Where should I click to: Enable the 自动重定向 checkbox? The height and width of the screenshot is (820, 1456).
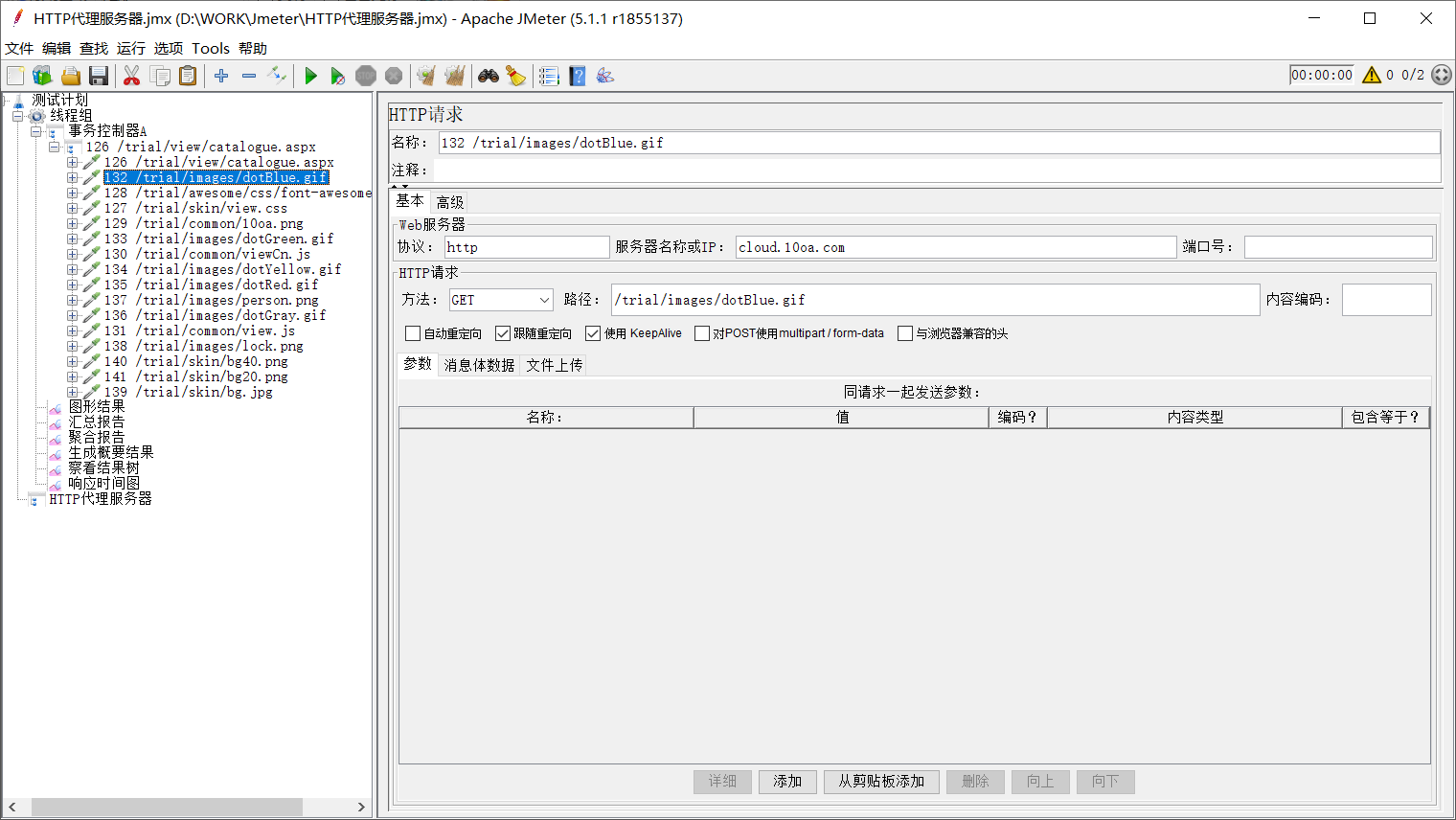point(413,333)
